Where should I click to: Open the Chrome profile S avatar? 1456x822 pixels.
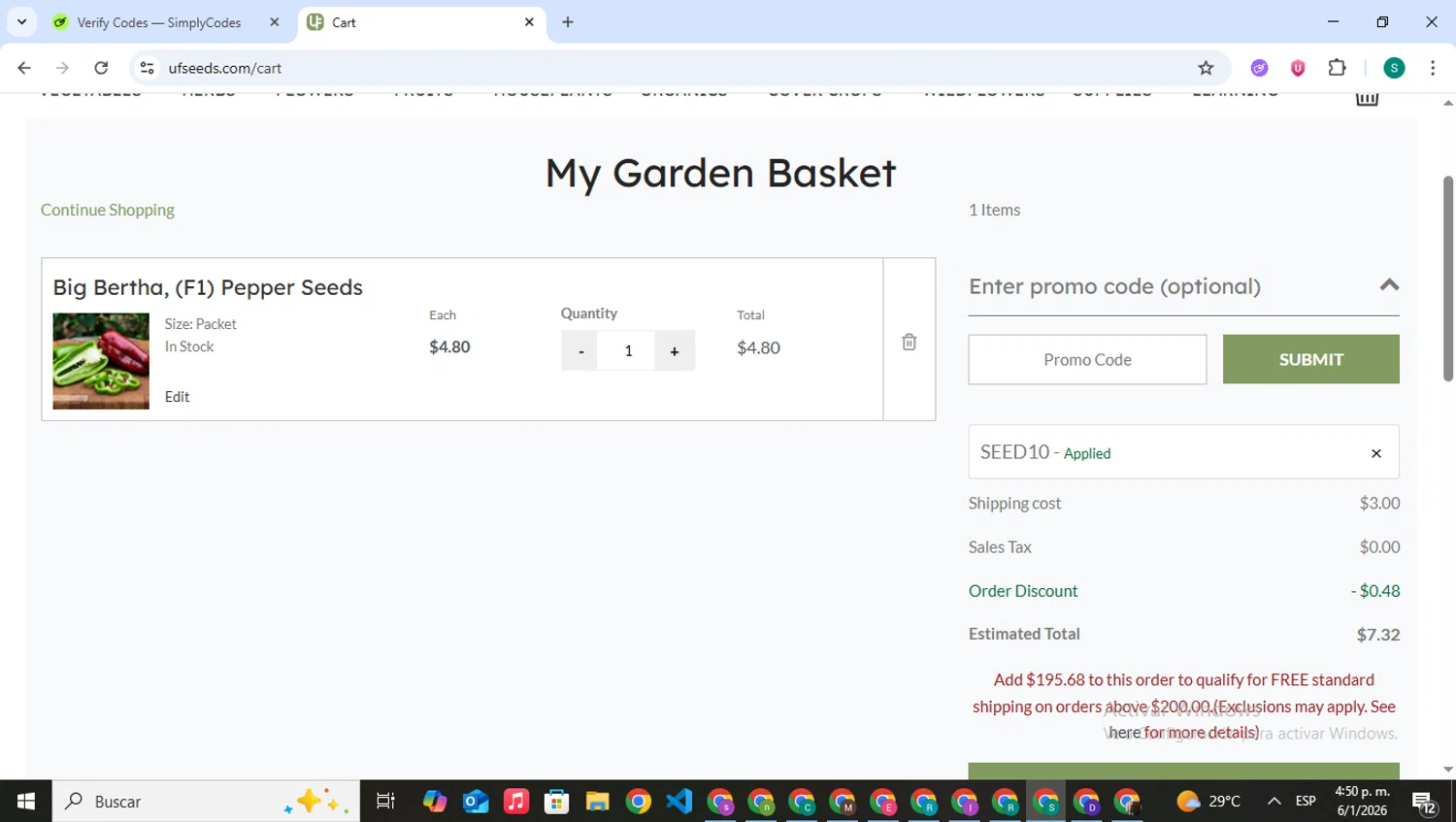point(1394,68)
